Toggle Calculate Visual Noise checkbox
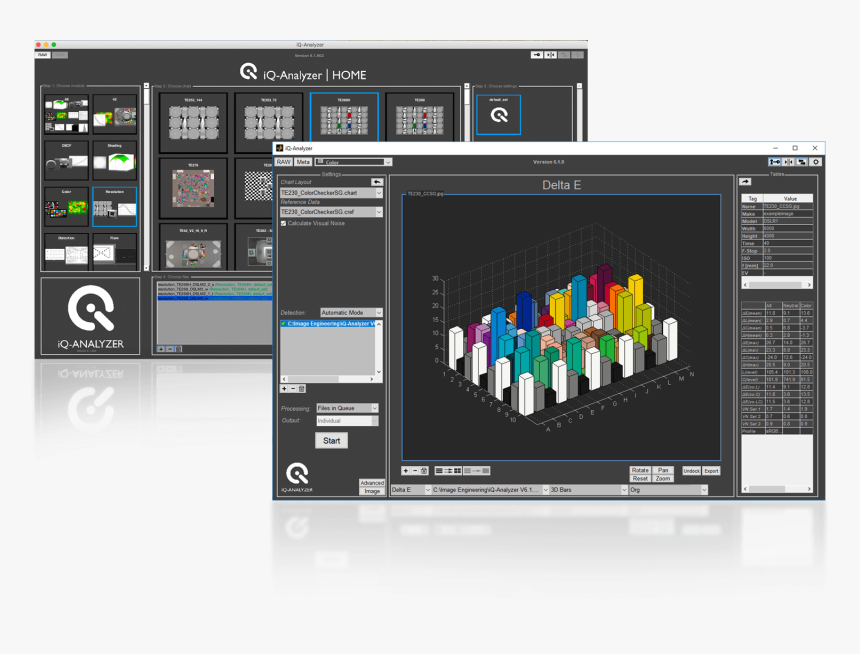The image size is (860, 654). point(284,223)
